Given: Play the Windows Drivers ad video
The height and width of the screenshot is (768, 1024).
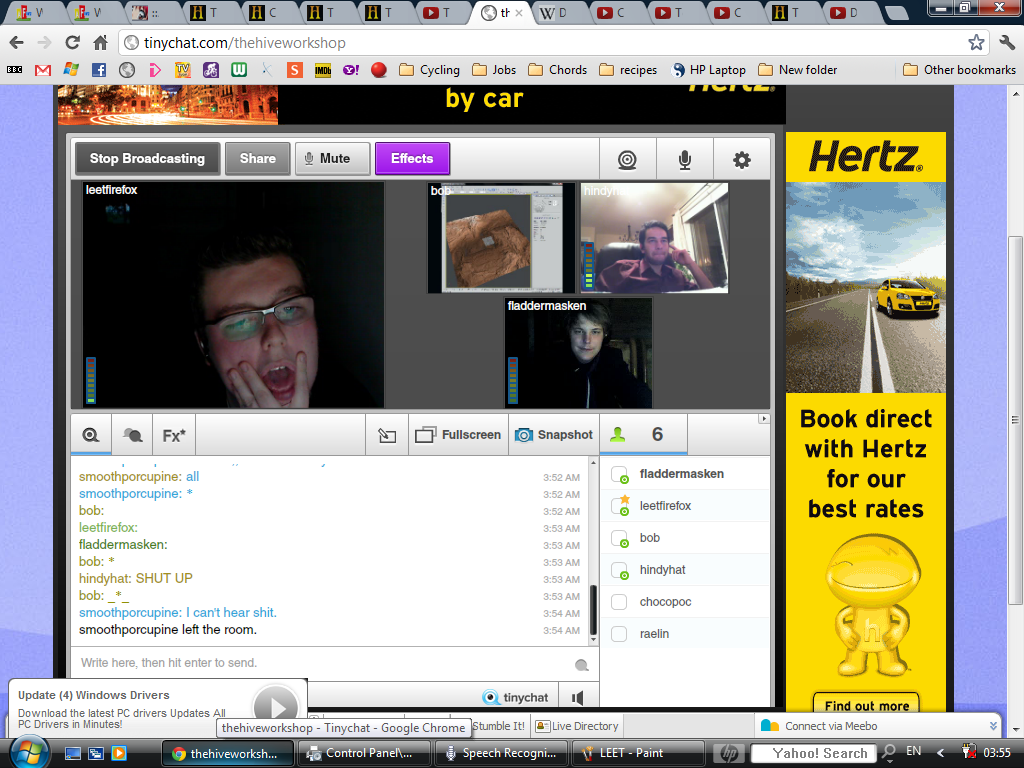Looking at the screenshot, I should [276, 706].
